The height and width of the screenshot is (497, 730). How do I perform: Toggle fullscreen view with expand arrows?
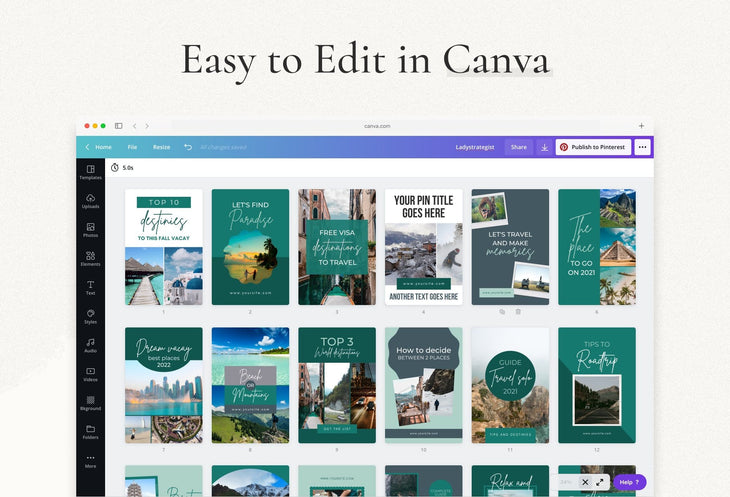coord(600,482)
